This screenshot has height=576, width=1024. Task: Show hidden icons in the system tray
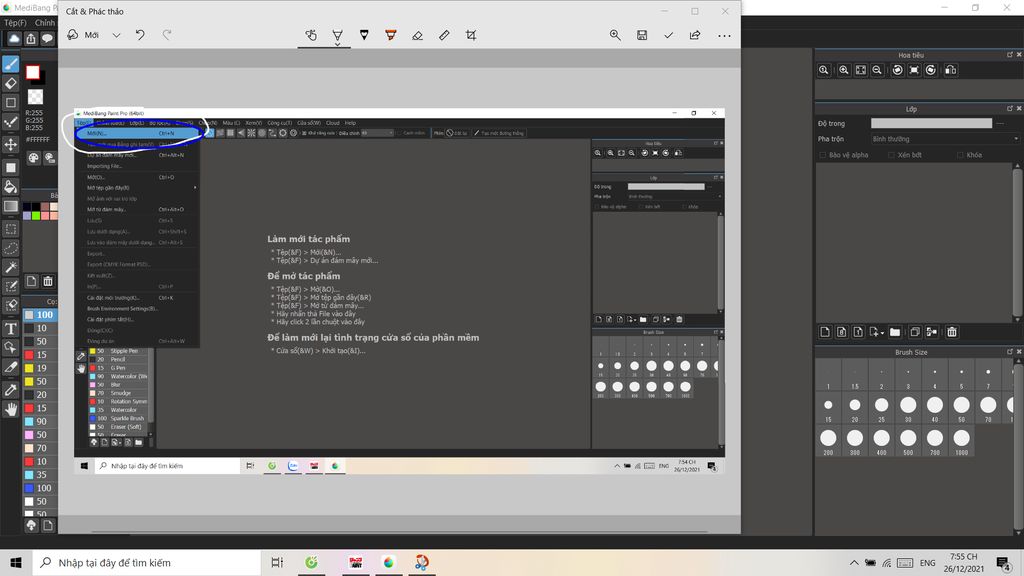(854, 562)
